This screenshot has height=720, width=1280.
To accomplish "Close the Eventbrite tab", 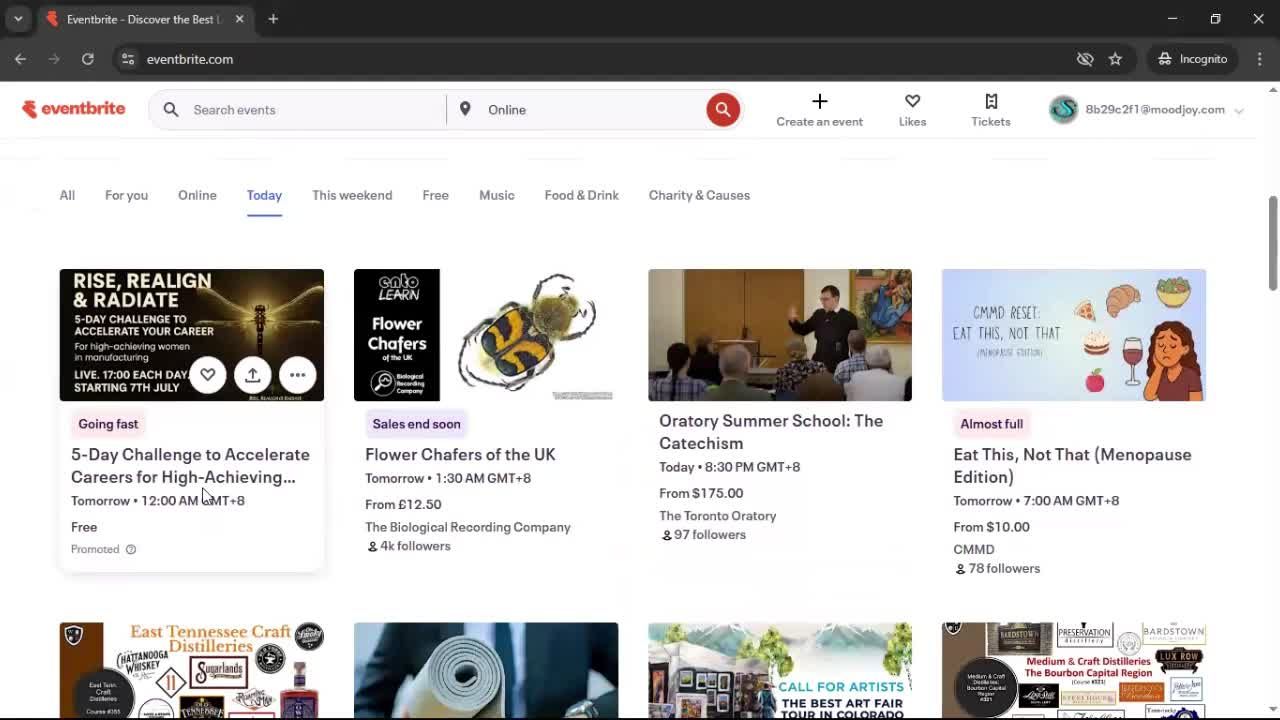I will pos(239,19).
